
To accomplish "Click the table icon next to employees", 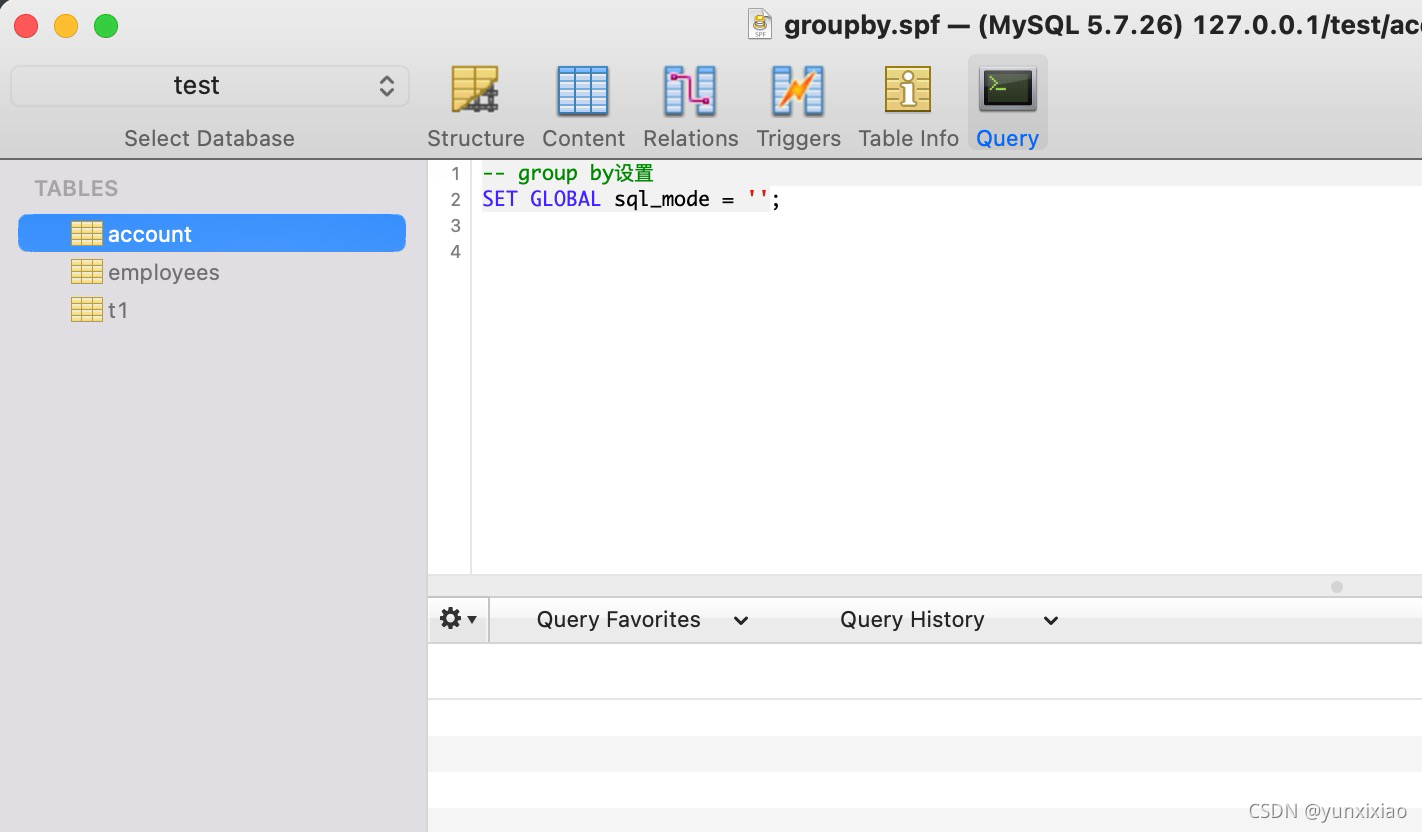I will (87, 271).
